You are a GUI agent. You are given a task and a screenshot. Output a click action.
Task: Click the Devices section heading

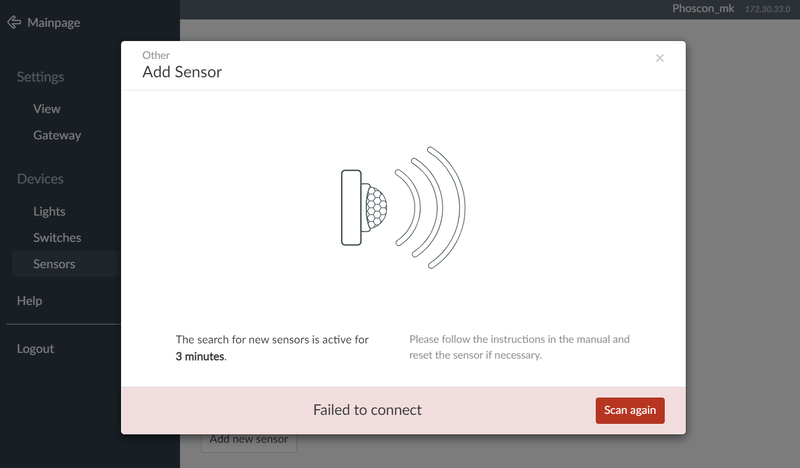point(40,179)
